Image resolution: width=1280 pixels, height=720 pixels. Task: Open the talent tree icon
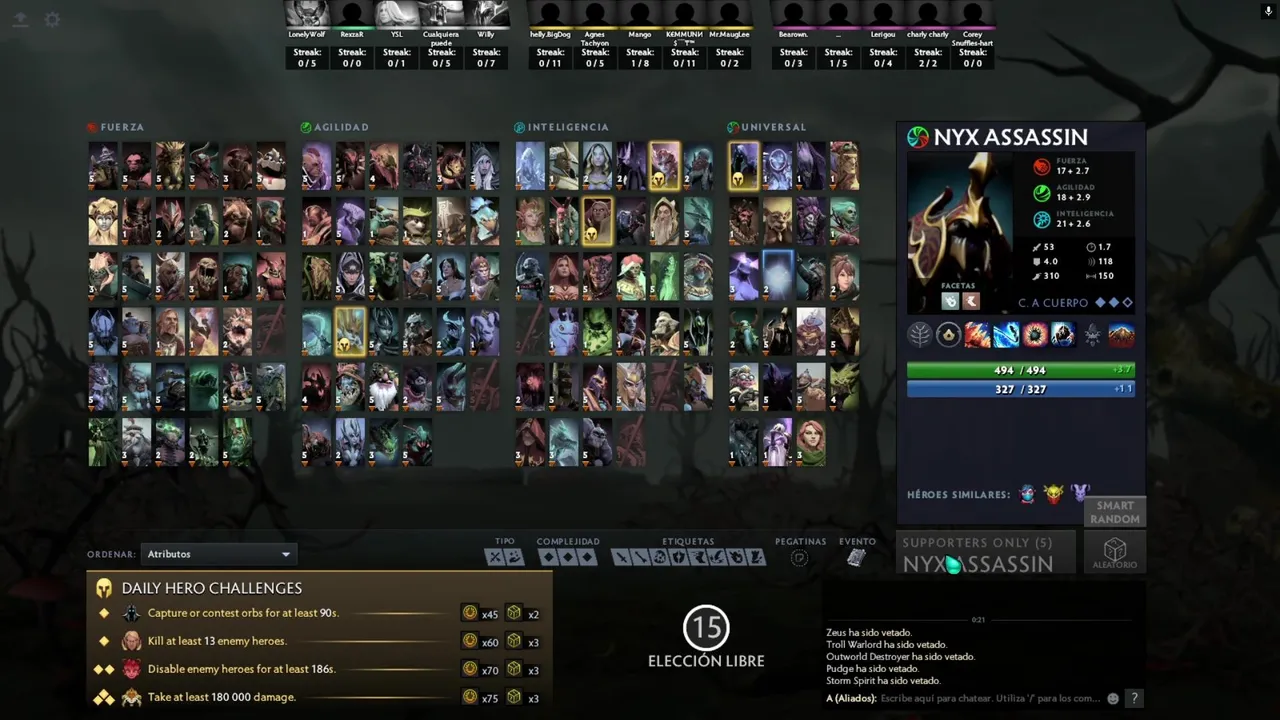coord(920,335)
